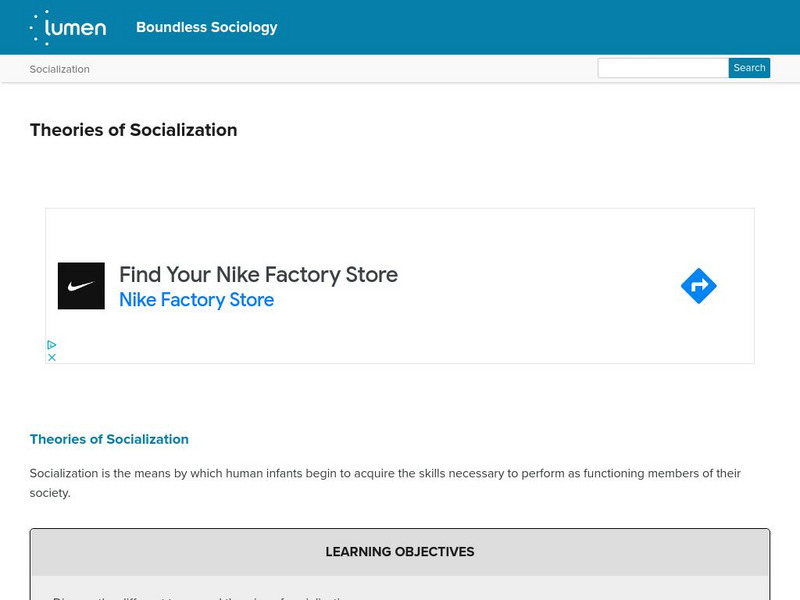
Task: Click the AdChoices triangle icon
Action: [x=52, y=344]
